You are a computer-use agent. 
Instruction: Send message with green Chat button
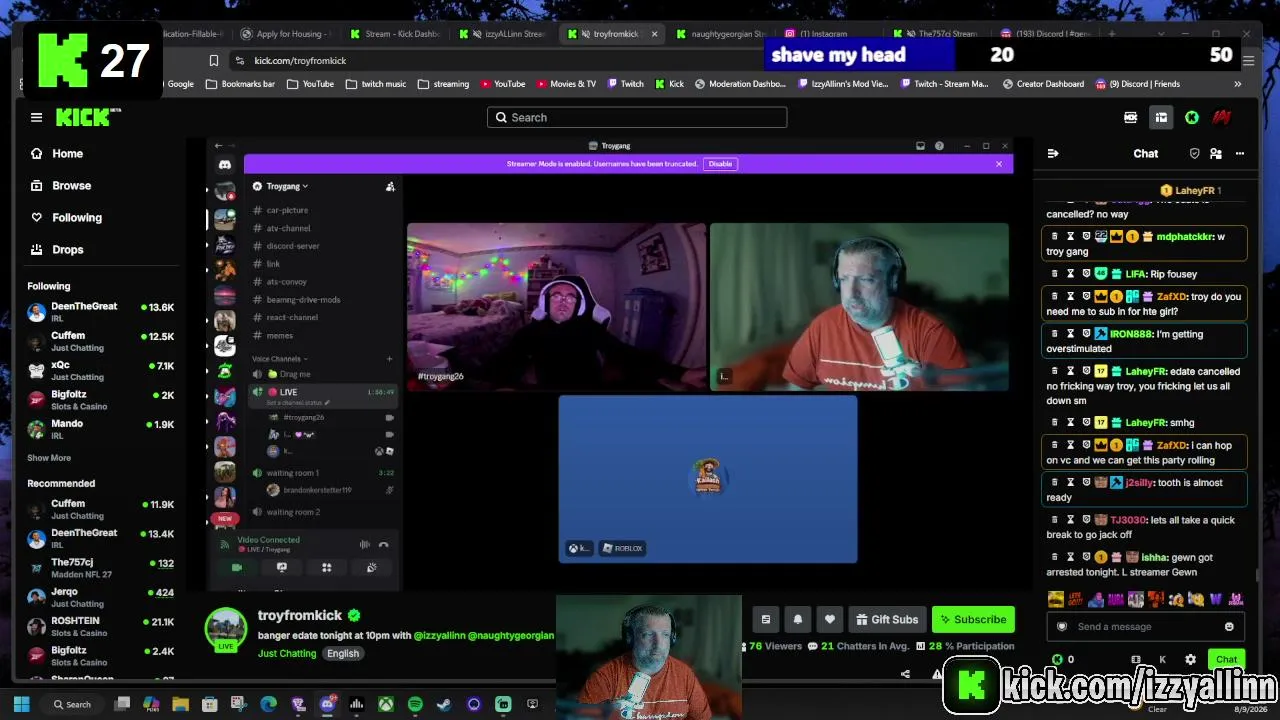click(x=1227, y=659)
